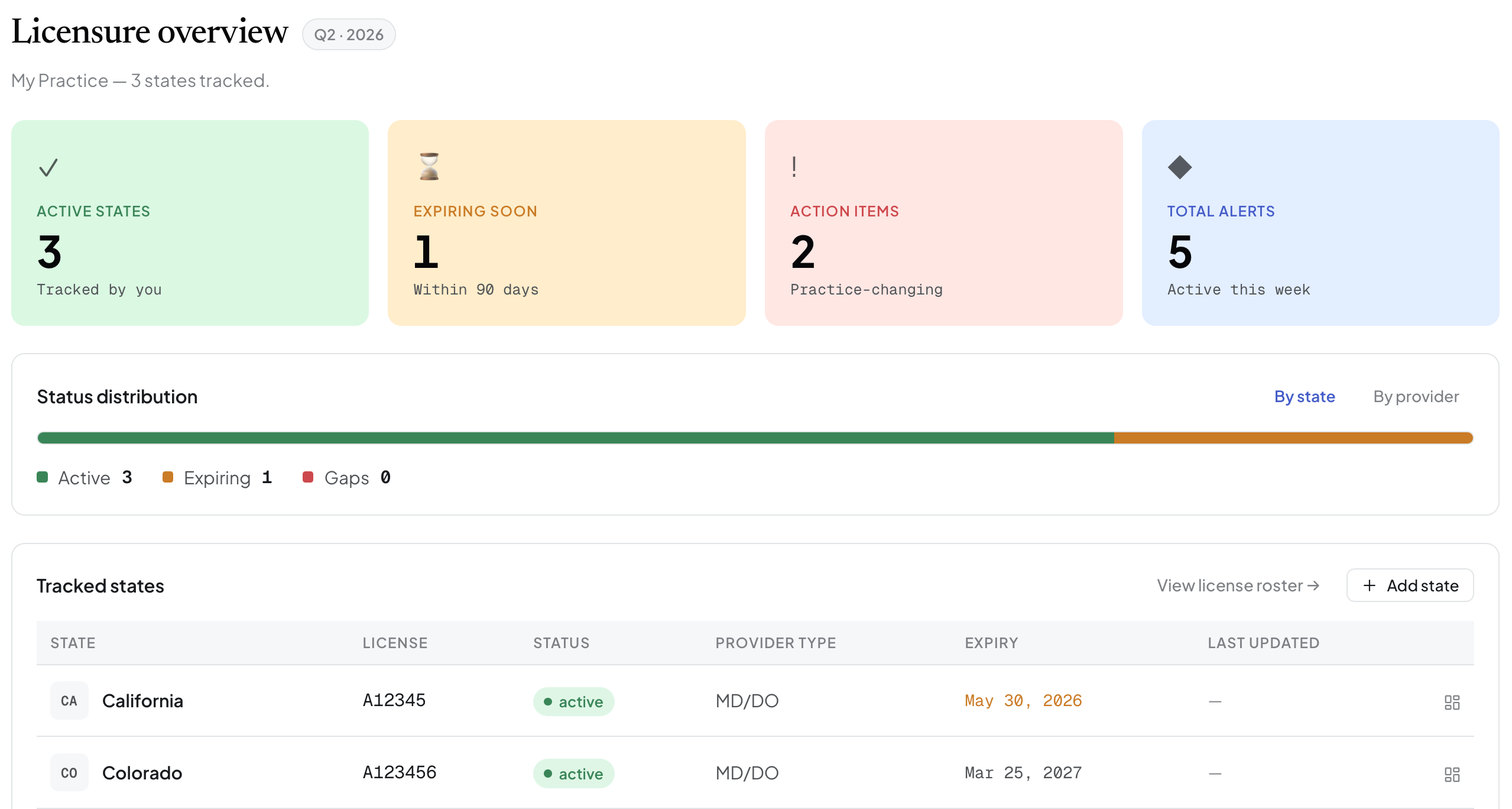The height and width of the screenshot is (809, 1512).
Task: Click the Active 3 legend label
Action: coord(95,477)
